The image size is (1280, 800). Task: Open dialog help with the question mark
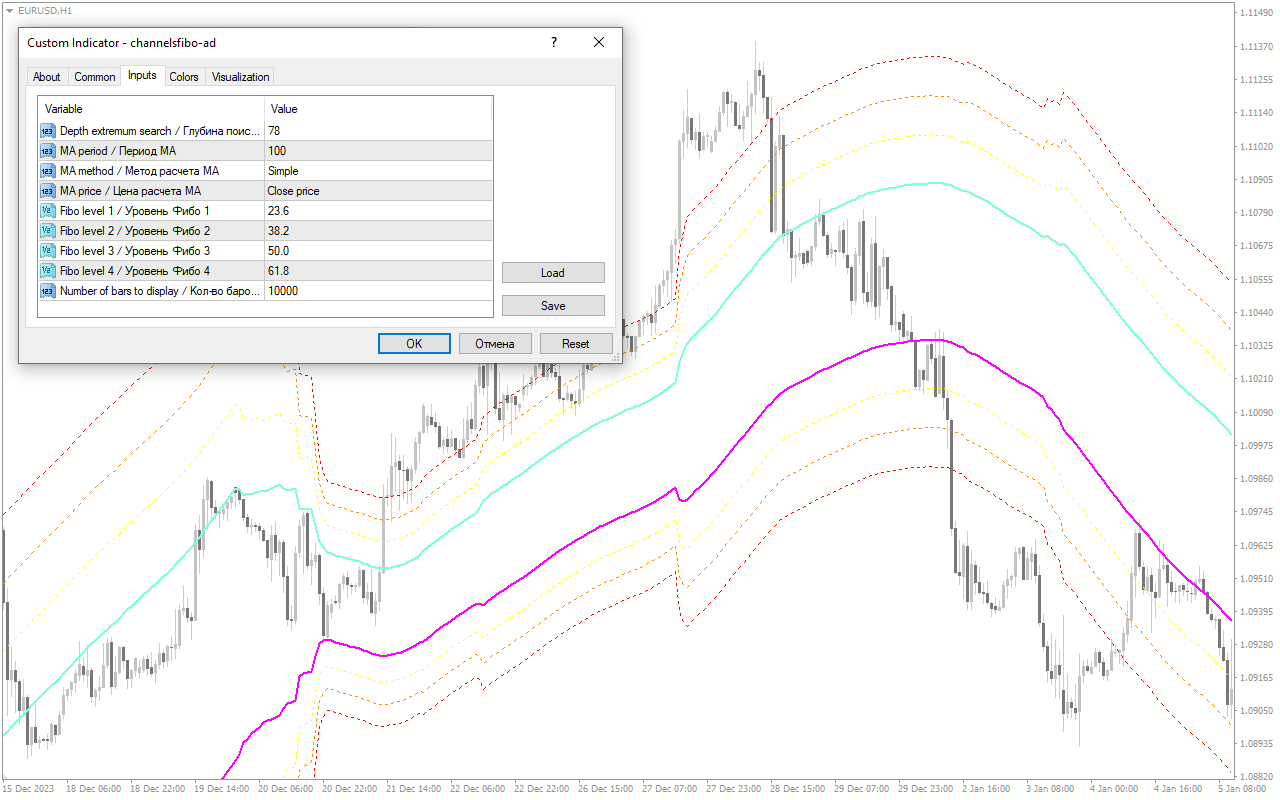554,42
